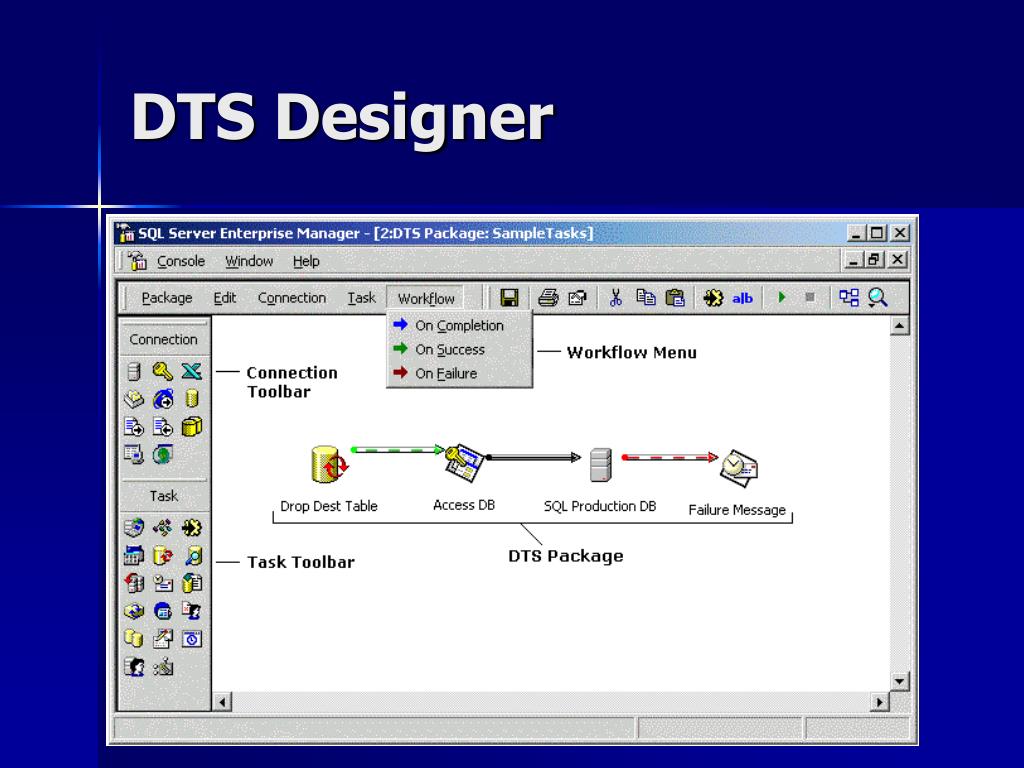The image size is (1024, 768).
Task: Choose On Success workflow option
Action: (460, 349)
